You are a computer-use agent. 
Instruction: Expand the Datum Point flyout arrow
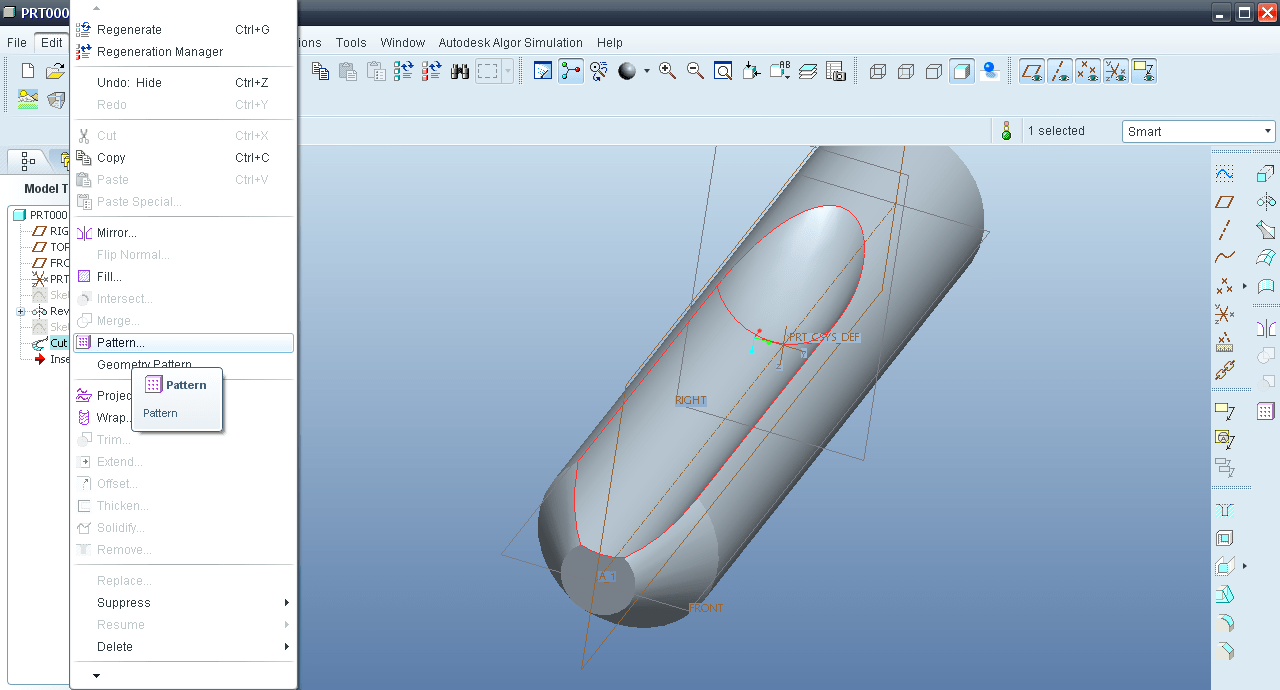[1244, 286]
